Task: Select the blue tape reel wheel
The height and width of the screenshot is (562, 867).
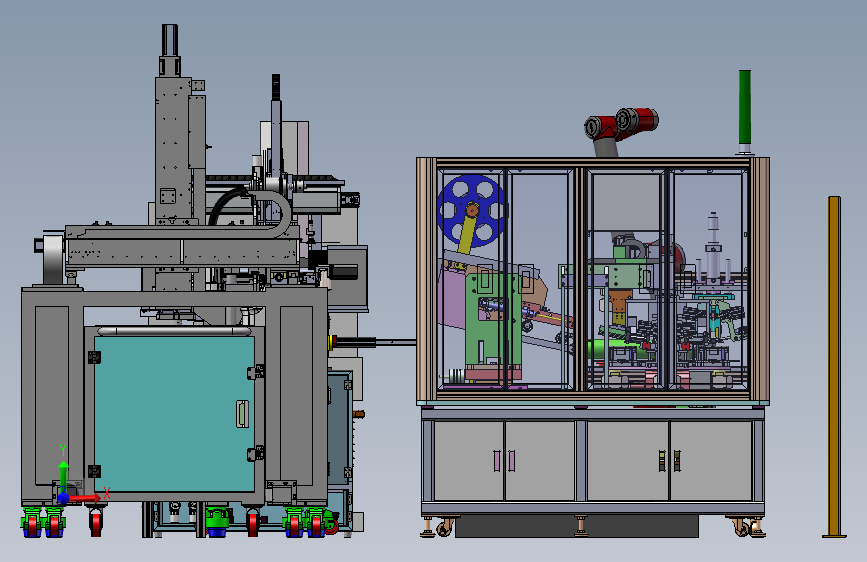Action: point(471,211)
